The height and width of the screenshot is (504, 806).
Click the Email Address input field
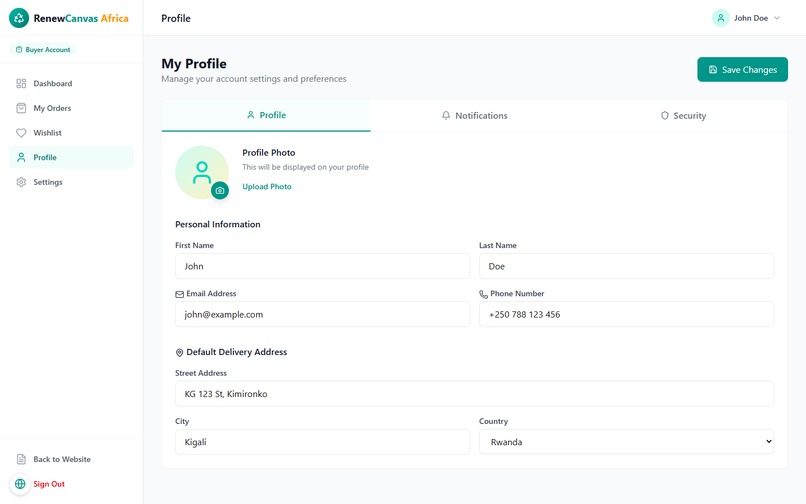pos(322,314)
